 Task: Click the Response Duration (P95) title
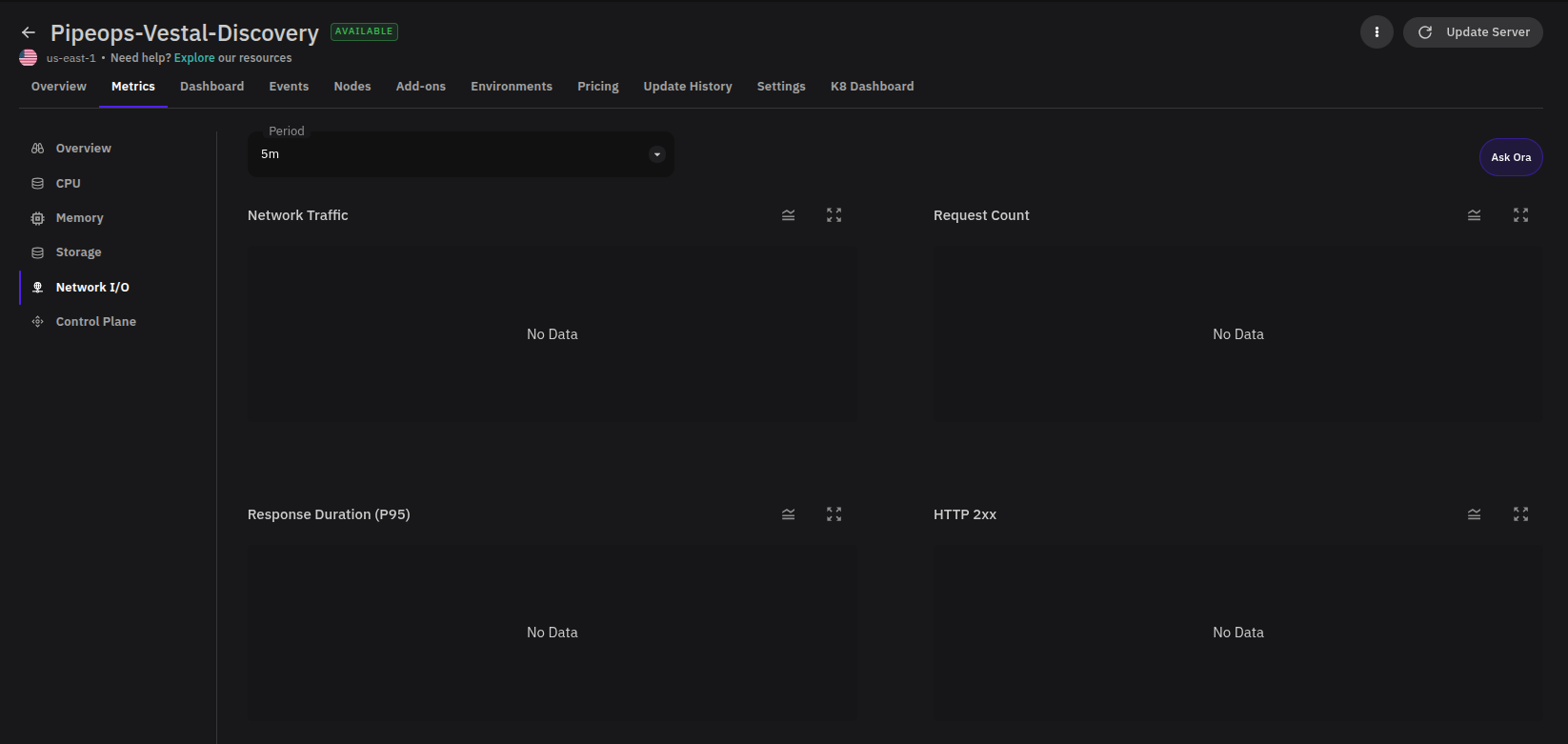(329, 514)
